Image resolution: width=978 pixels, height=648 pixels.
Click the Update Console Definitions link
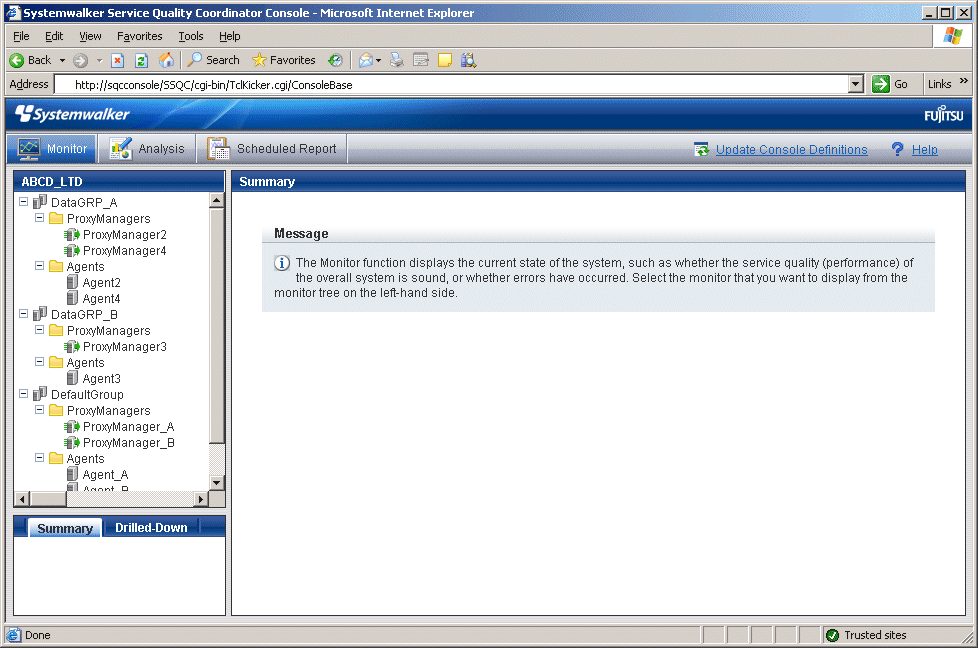click(792, 150)
